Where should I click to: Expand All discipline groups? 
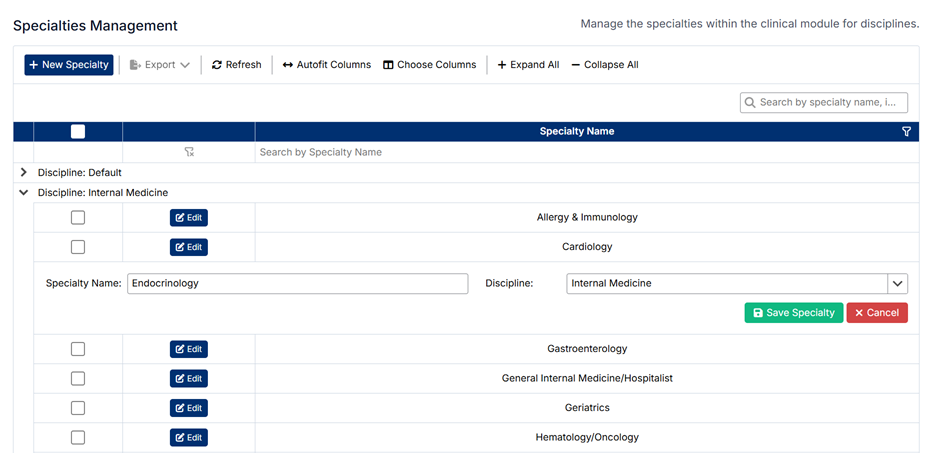point(528,65)
